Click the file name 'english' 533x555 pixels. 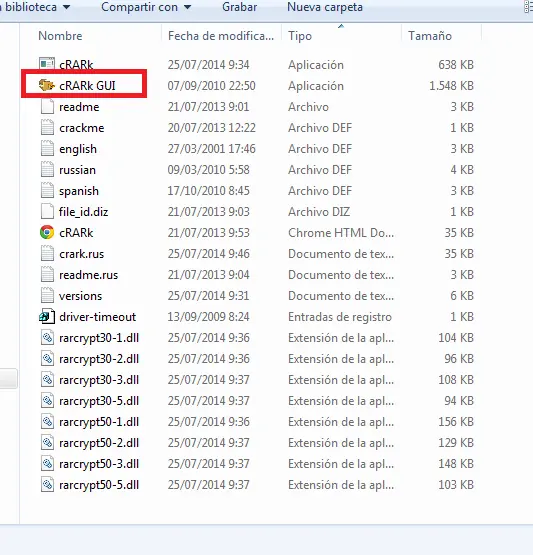coord(78,149)
